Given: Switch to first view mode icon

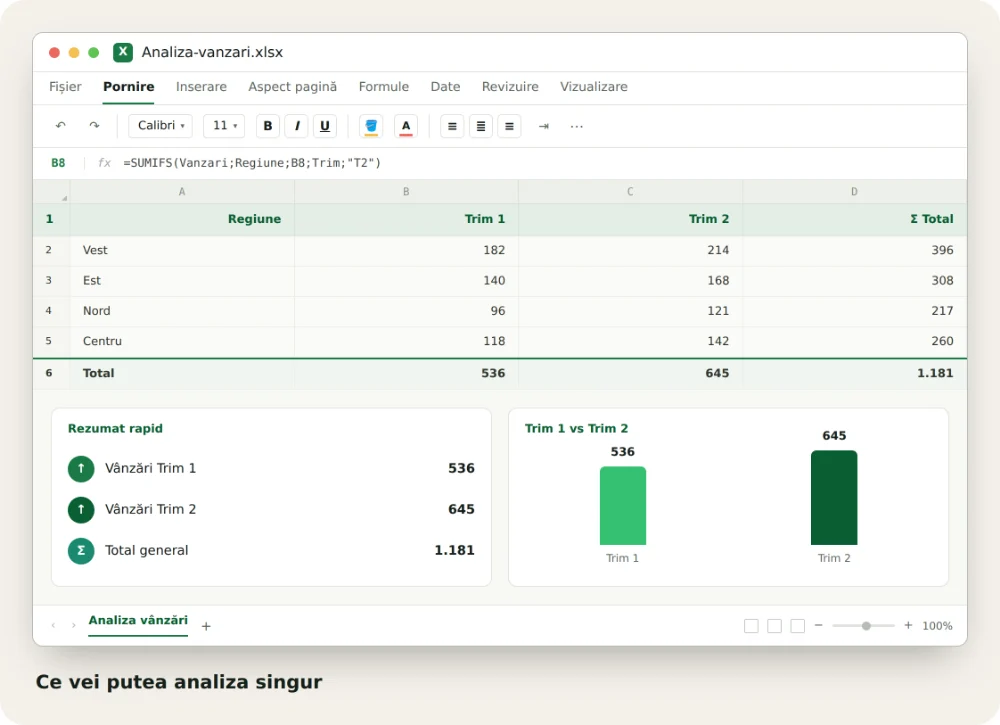Looking at the screenshot, I should click(751, 626).
